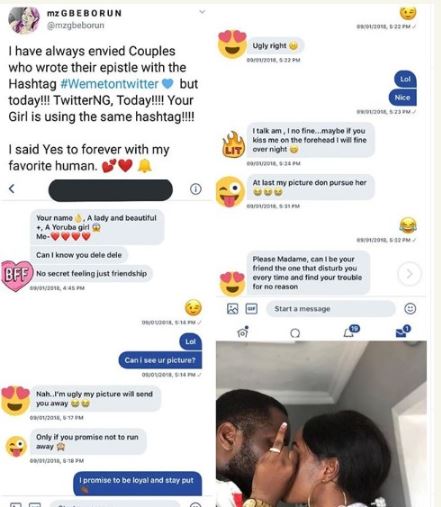Tap the next image arrow button
This screenshot has width=441, height=507.
(409, 274)
